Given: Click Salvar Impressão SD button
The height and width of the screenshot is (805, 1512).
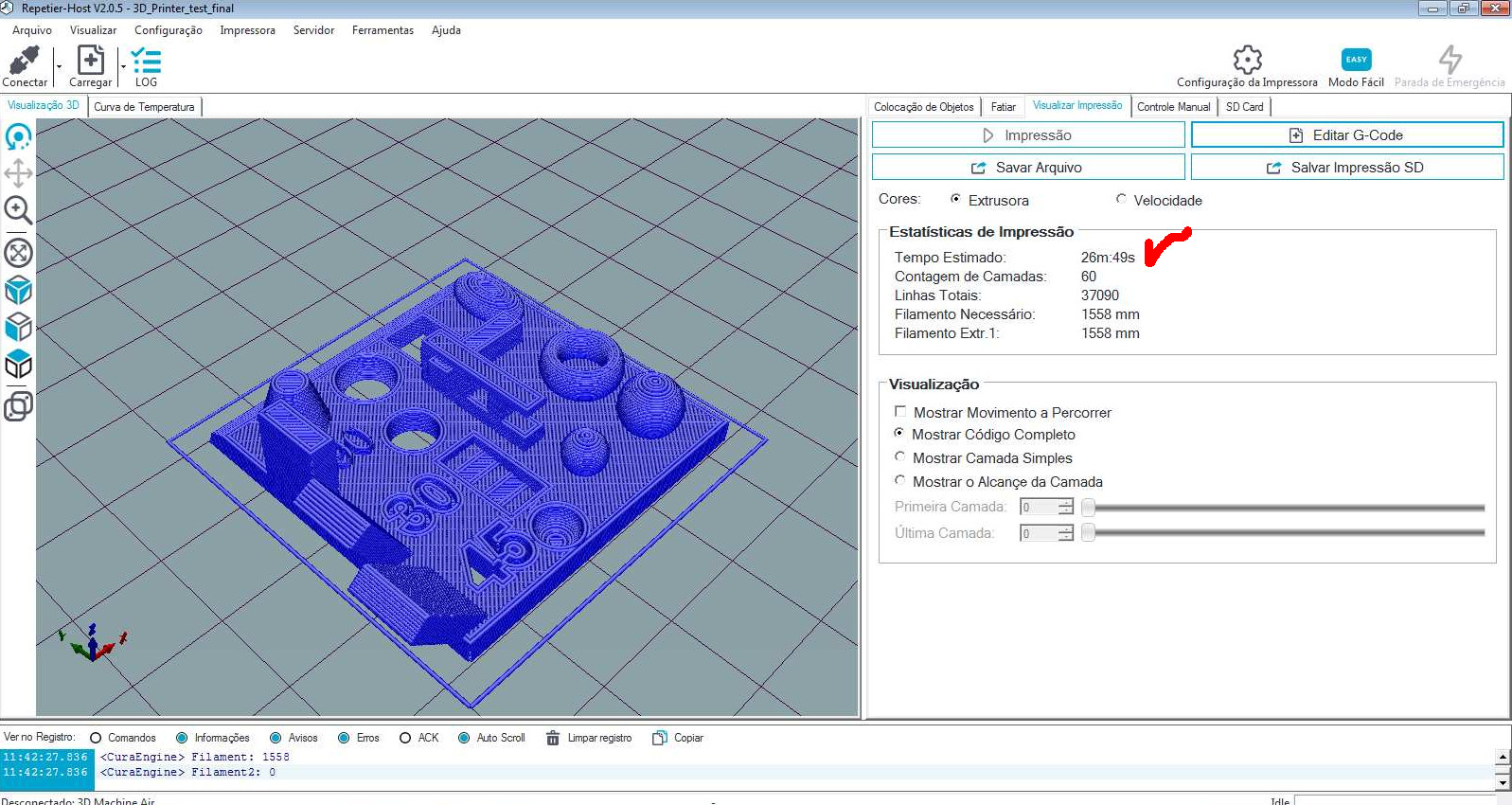Looking at the screenshot, I should pyautogui.click(x=1347, y=168).
